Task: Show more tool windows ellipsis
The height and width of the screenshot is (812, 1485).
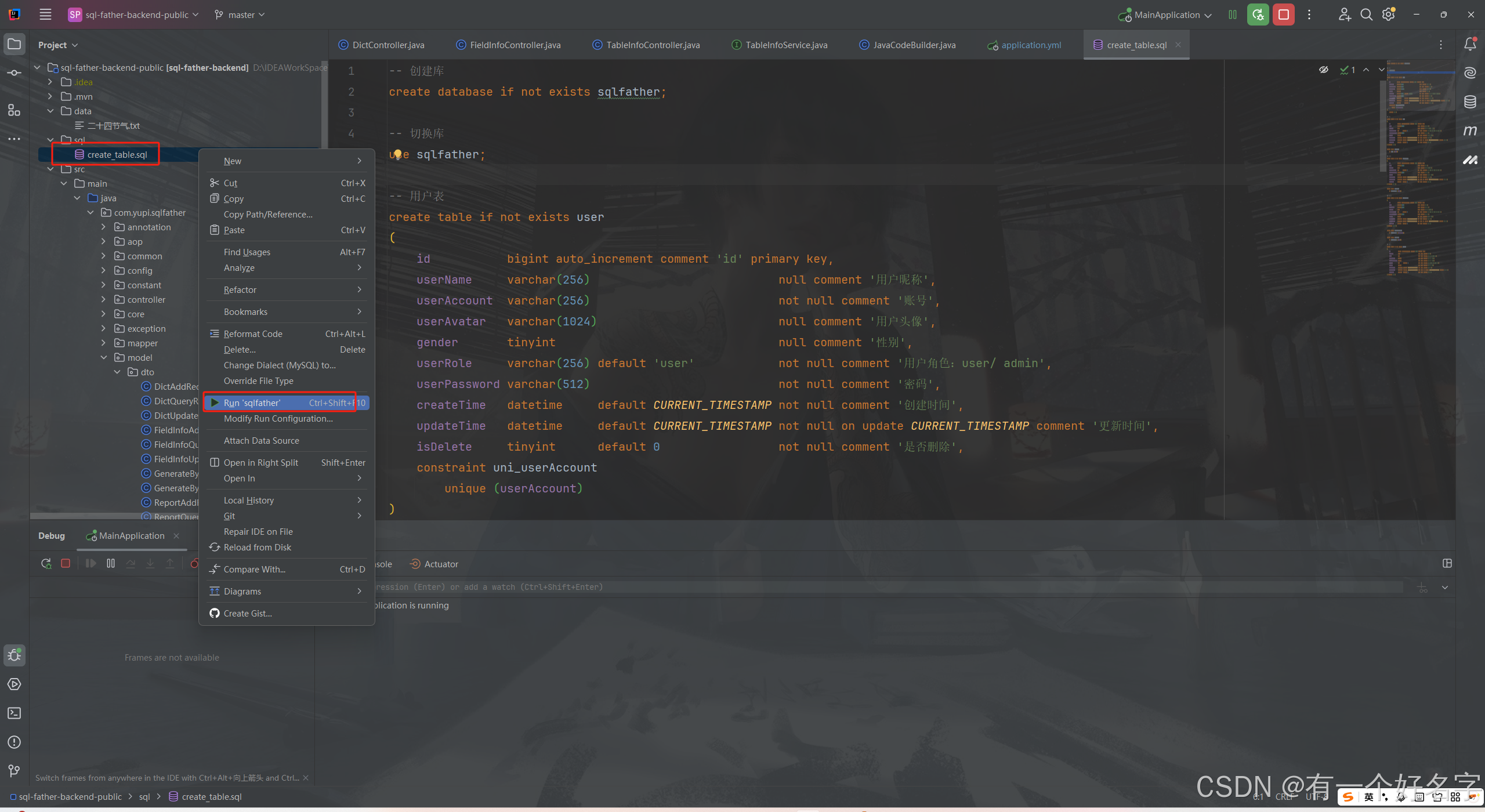Action: (x=15, y=139)
